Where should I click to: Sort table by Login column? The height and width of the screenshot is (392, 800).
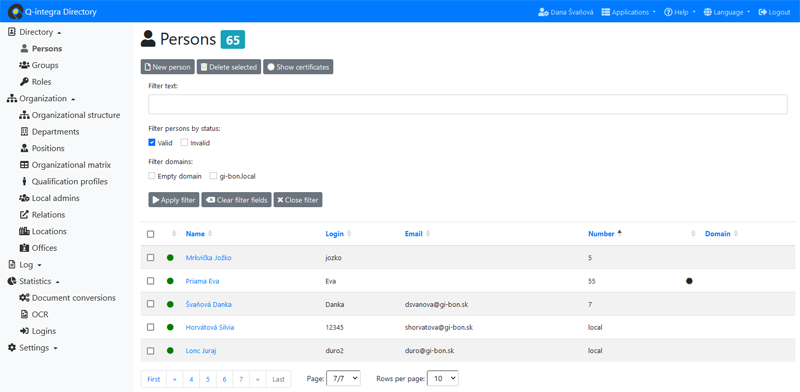(x=334, y=234)
